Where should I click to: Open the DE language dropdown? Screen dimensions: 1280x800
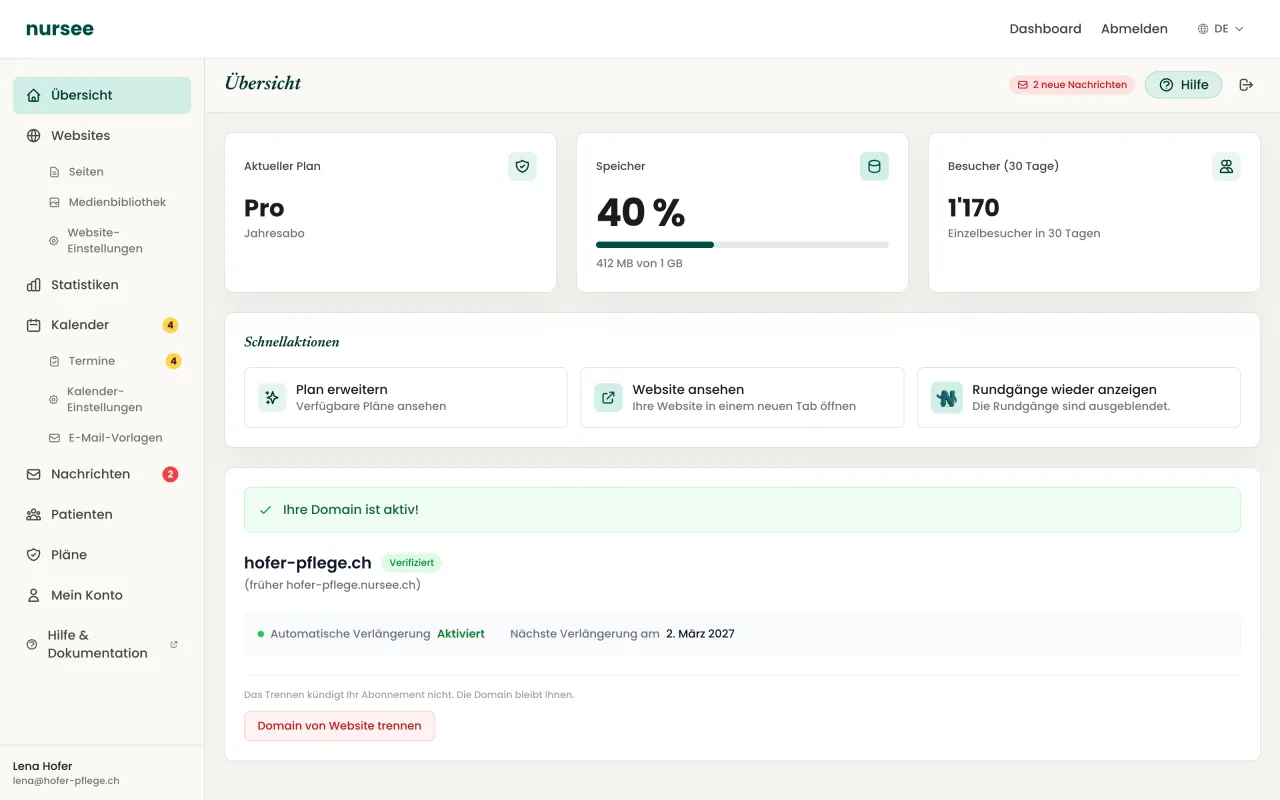tap(1221, 29)
